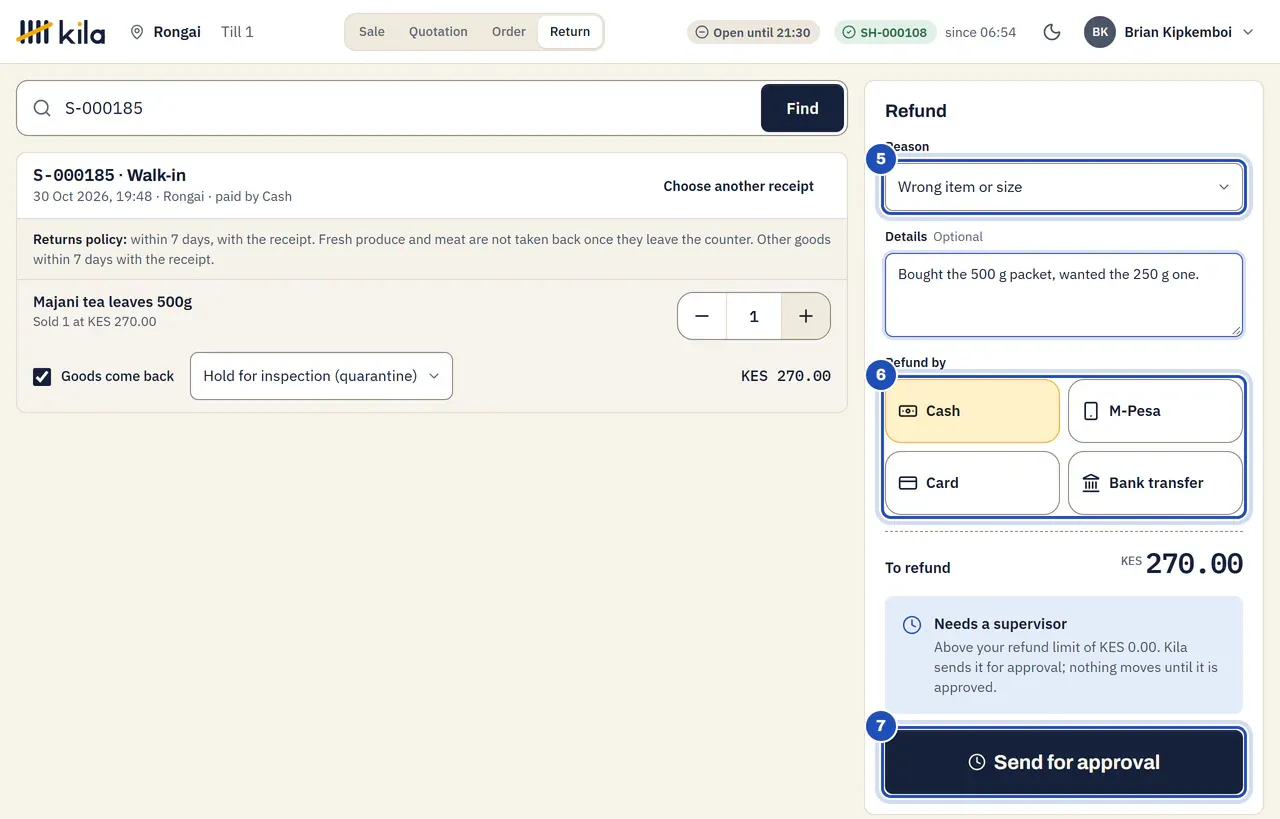
Task: Click the quantity value field showing 1
Action: pyautogui.click(x=754, y=316)
